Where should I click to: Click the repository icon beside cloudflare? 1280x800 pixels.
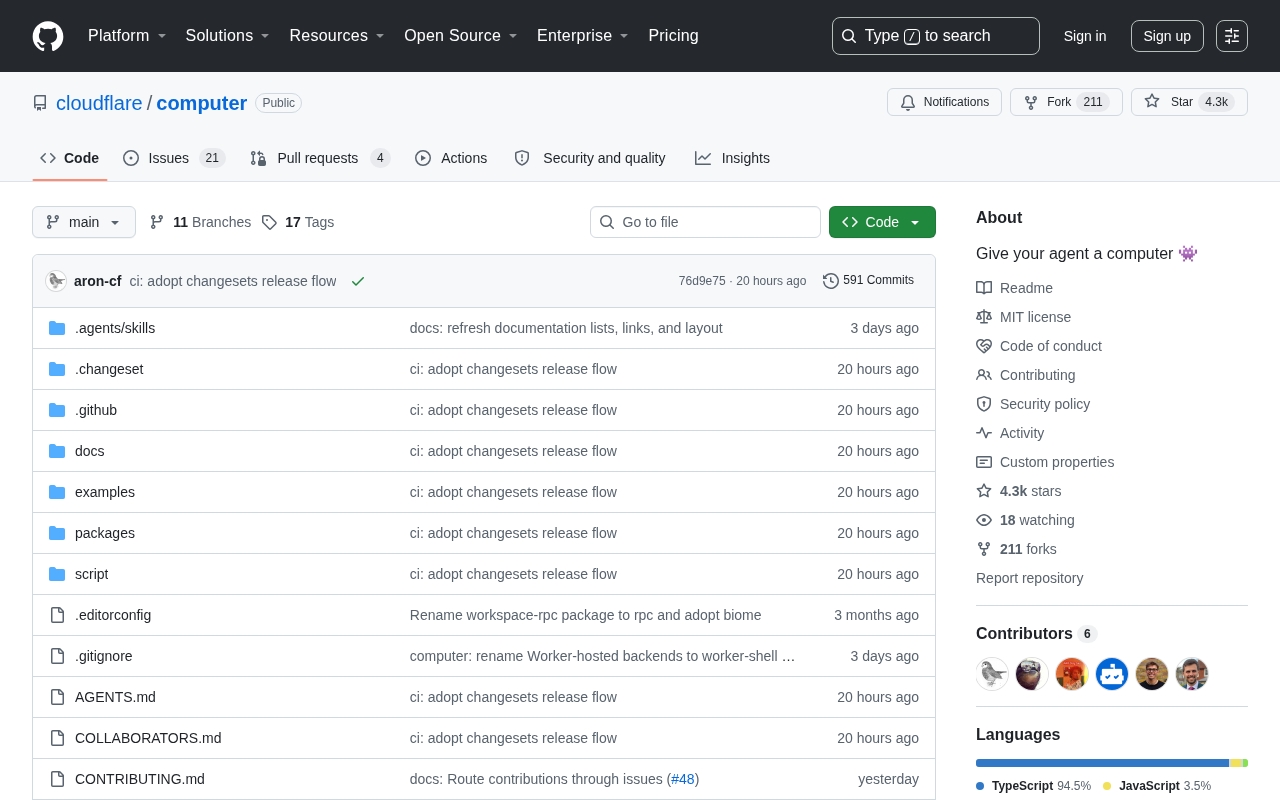point(40,103)
